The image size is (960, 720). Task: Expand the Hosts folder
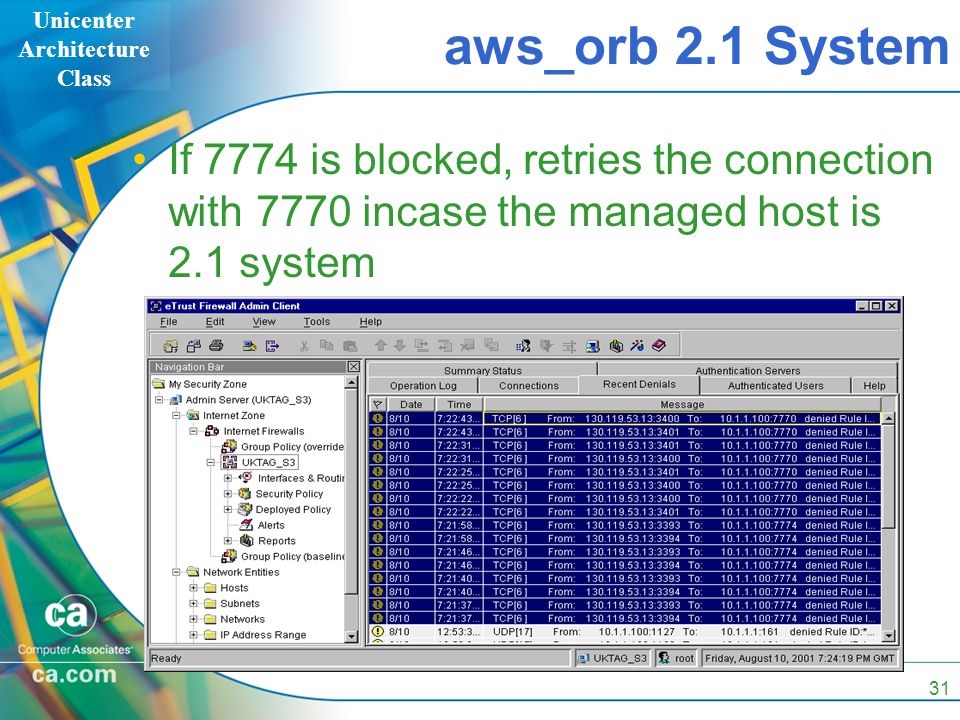pyautogui.click(x=193, y=588)
